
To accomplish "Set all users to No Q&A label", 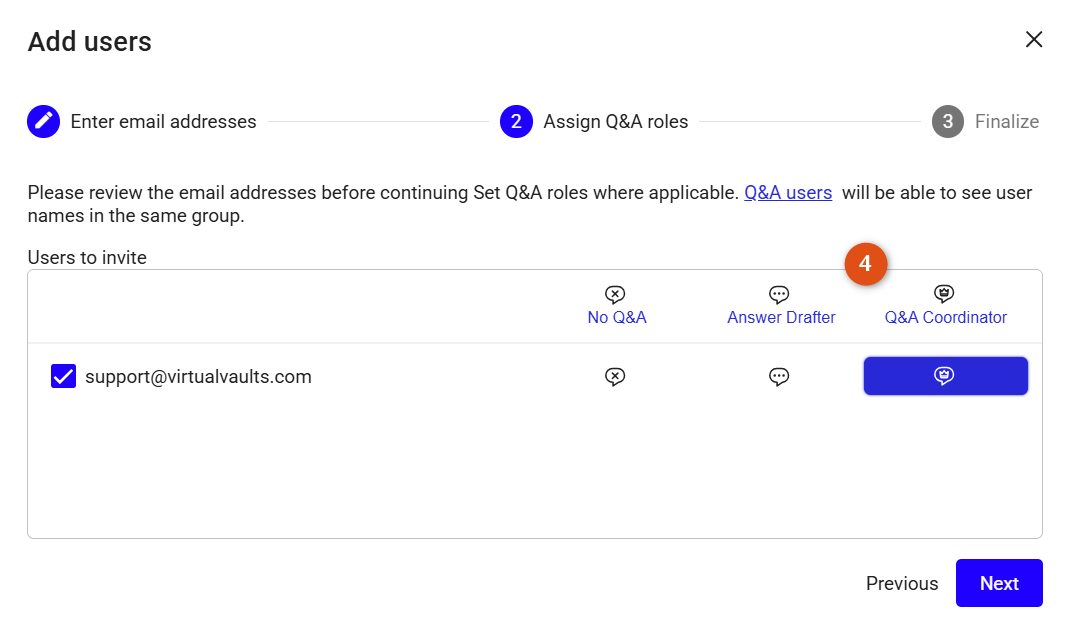I will [x=617, y=317].
